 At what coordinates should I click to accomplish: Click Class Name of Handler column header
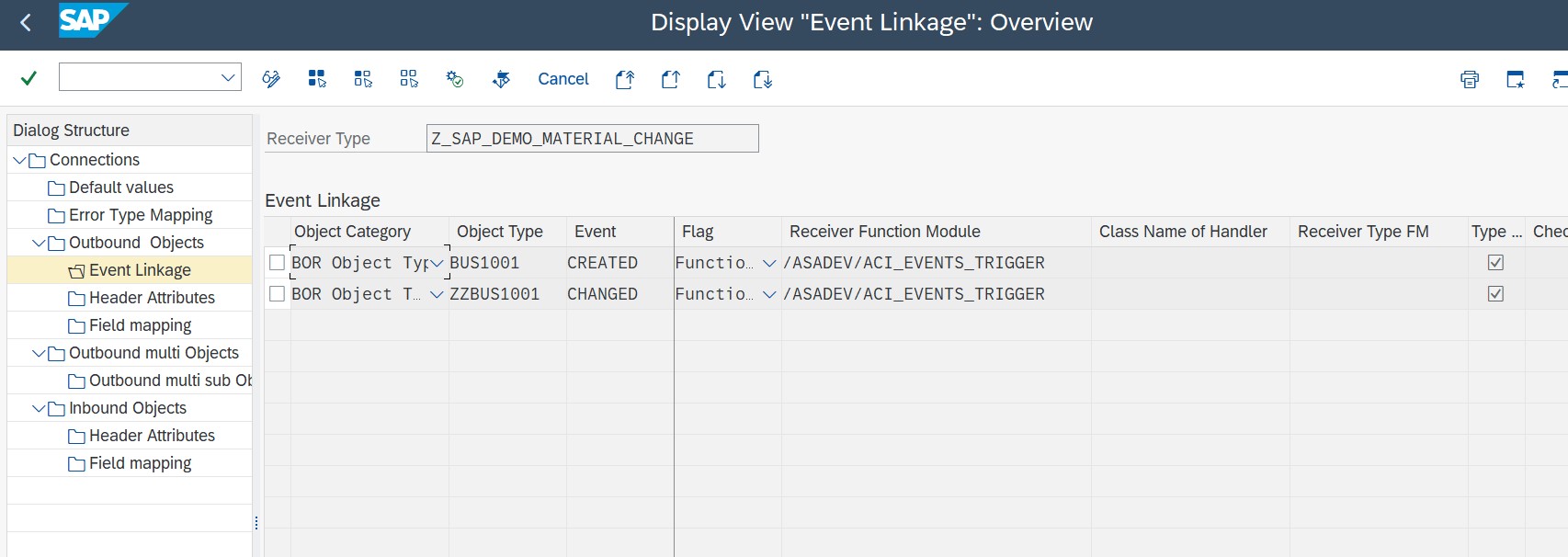pos(1190,232)
